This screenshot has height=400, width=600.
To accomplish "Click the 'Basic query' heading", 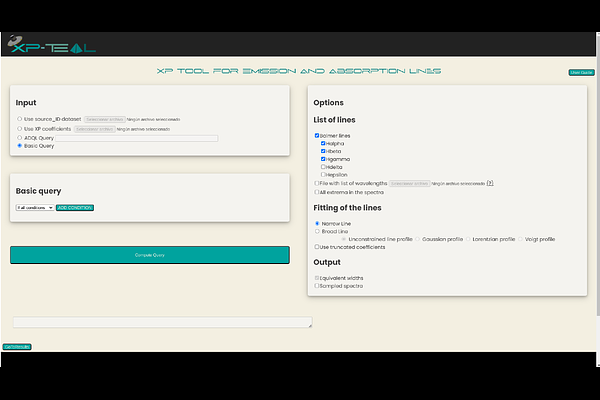I will tap(38, 191).
